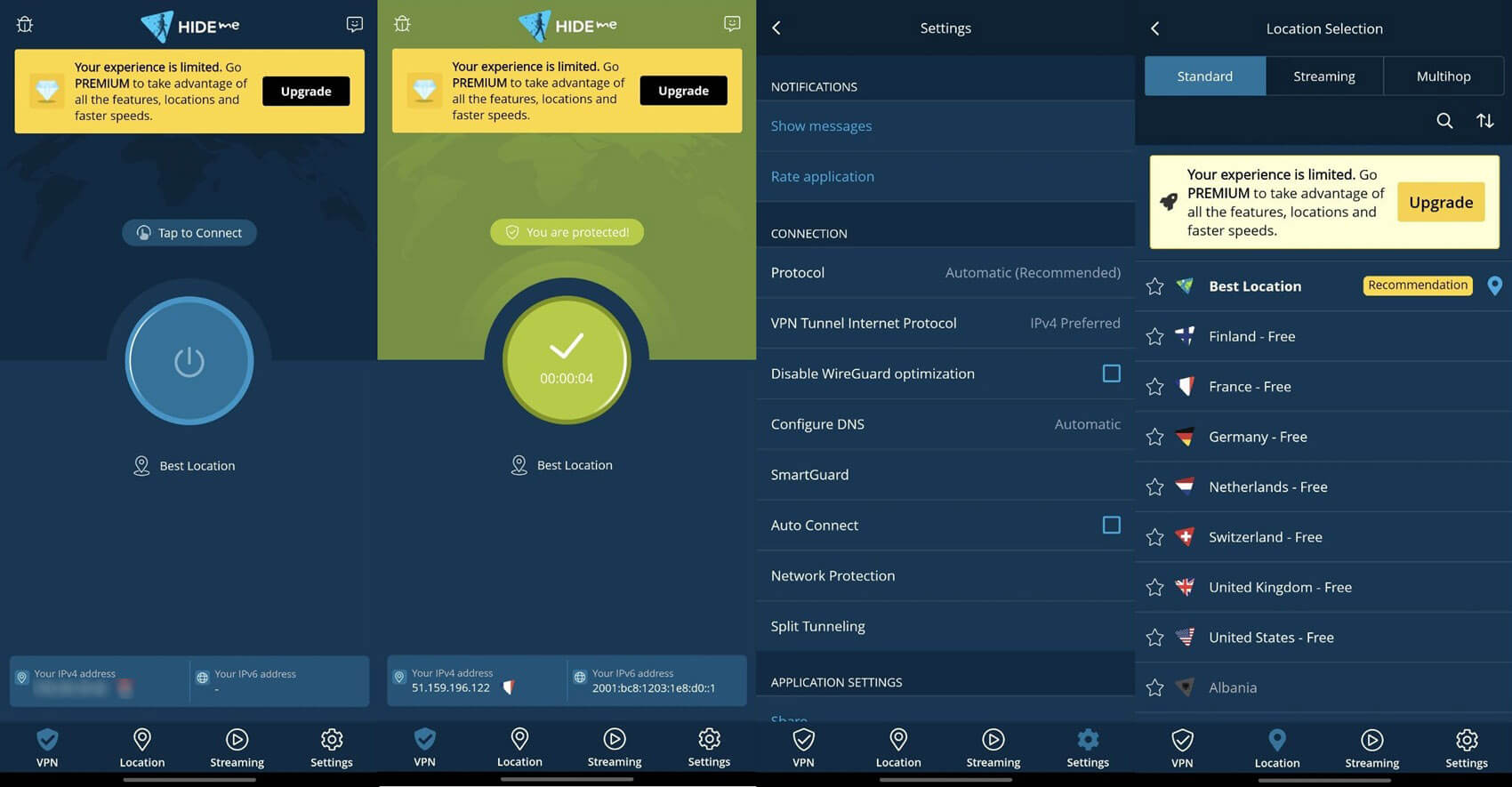Open SmartGuard settings row
Screen dimensions: 1512x787
click(945, 475)
